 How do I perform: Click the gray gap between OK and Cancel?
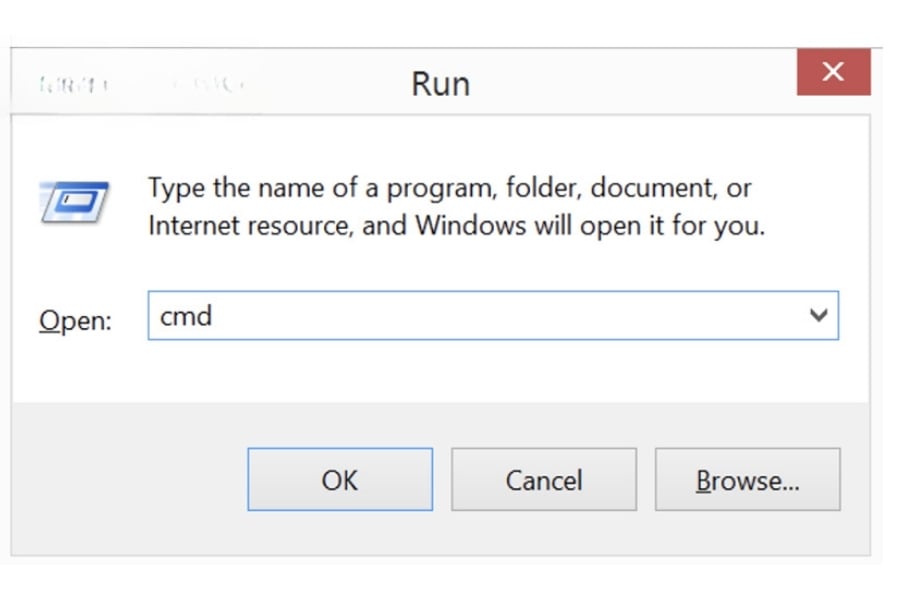point(442,480)
